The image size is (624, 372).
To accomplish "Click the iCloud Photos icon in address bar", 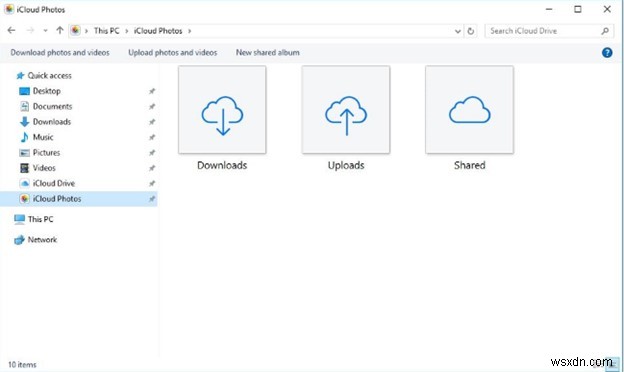I will click(75, 30).
